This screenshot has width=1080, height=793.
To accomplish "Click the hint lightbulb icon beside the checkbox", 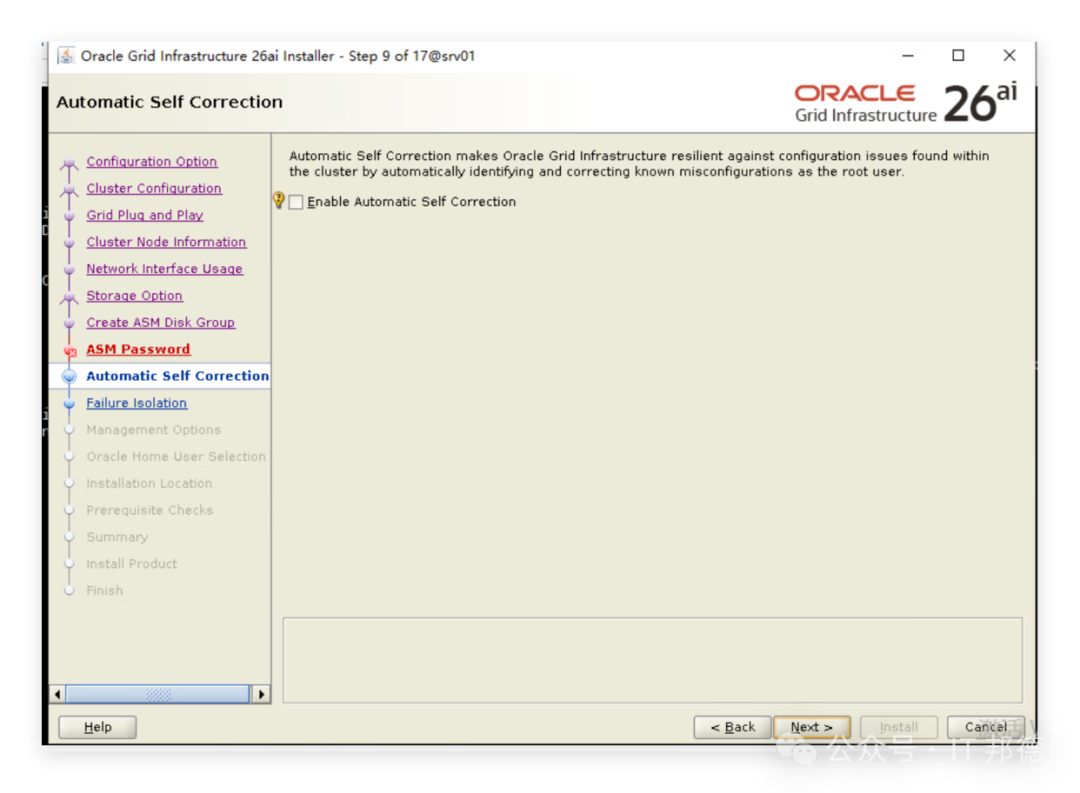I will pyautogui.click(x=279, y=200).
